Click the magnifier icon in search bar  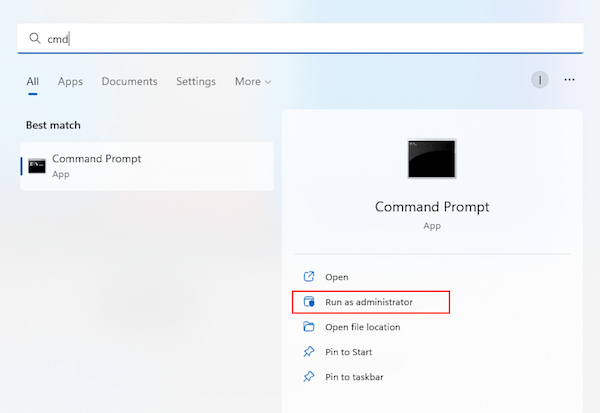pyautogui.click(x=34, y=39)
